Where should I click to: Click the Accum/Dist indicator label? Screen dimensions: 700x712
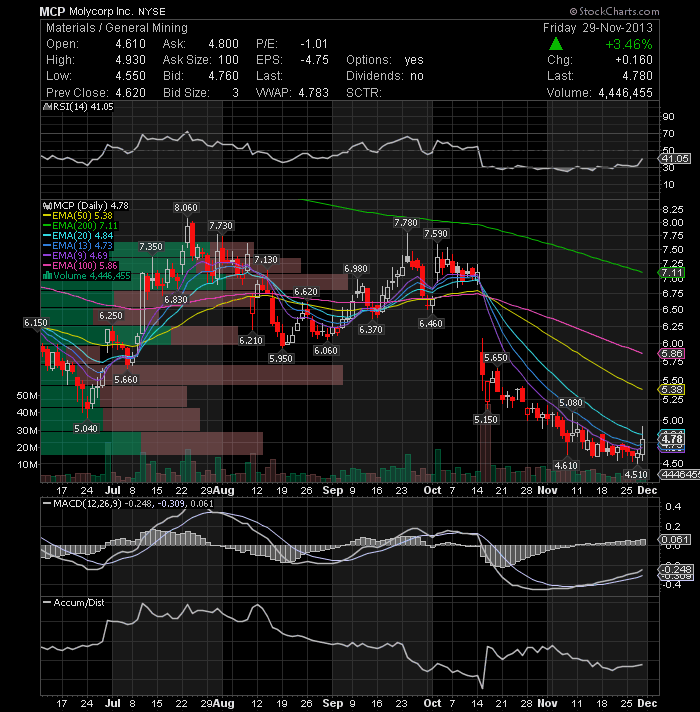point(79,603)
